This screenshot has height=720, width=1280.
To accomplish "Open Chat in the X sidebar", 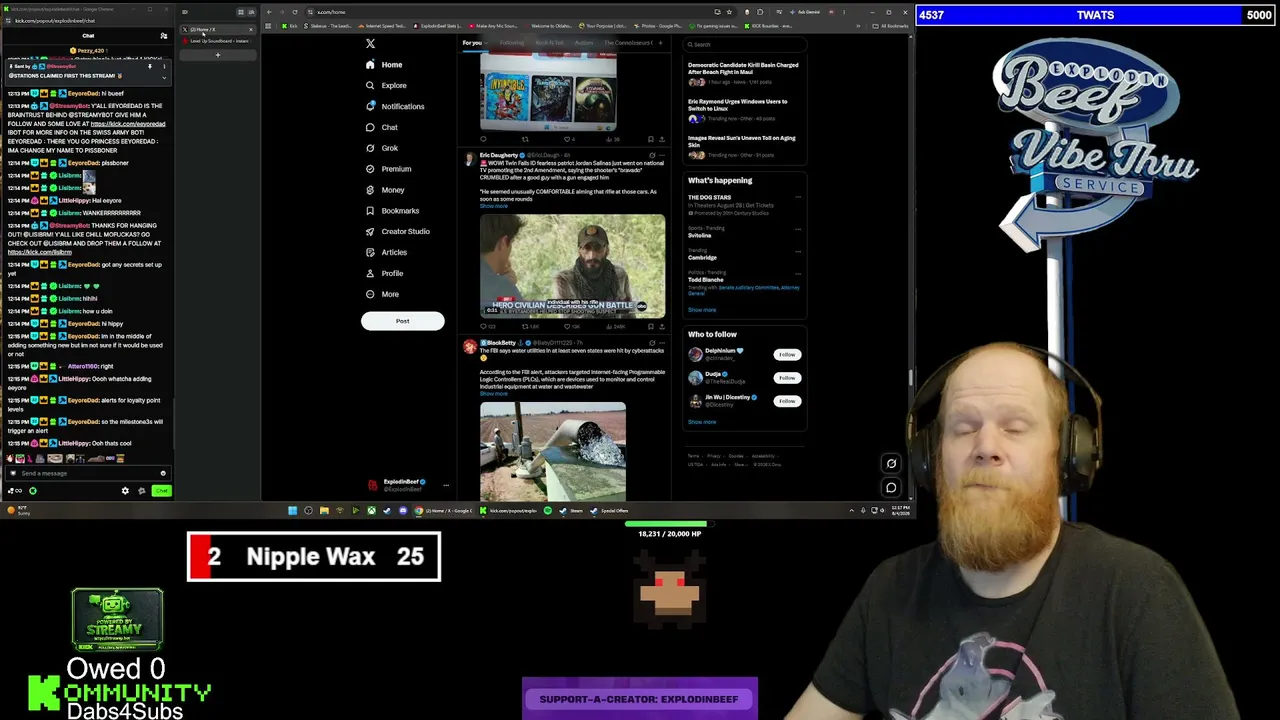I will coord(382,127).
